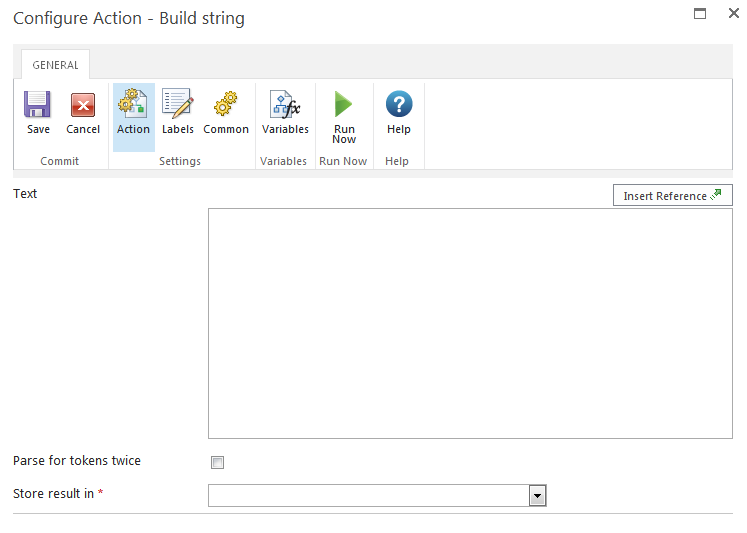Click the Common button label
The width and height of the screenshot is (747, 533).
coord(226,129)
